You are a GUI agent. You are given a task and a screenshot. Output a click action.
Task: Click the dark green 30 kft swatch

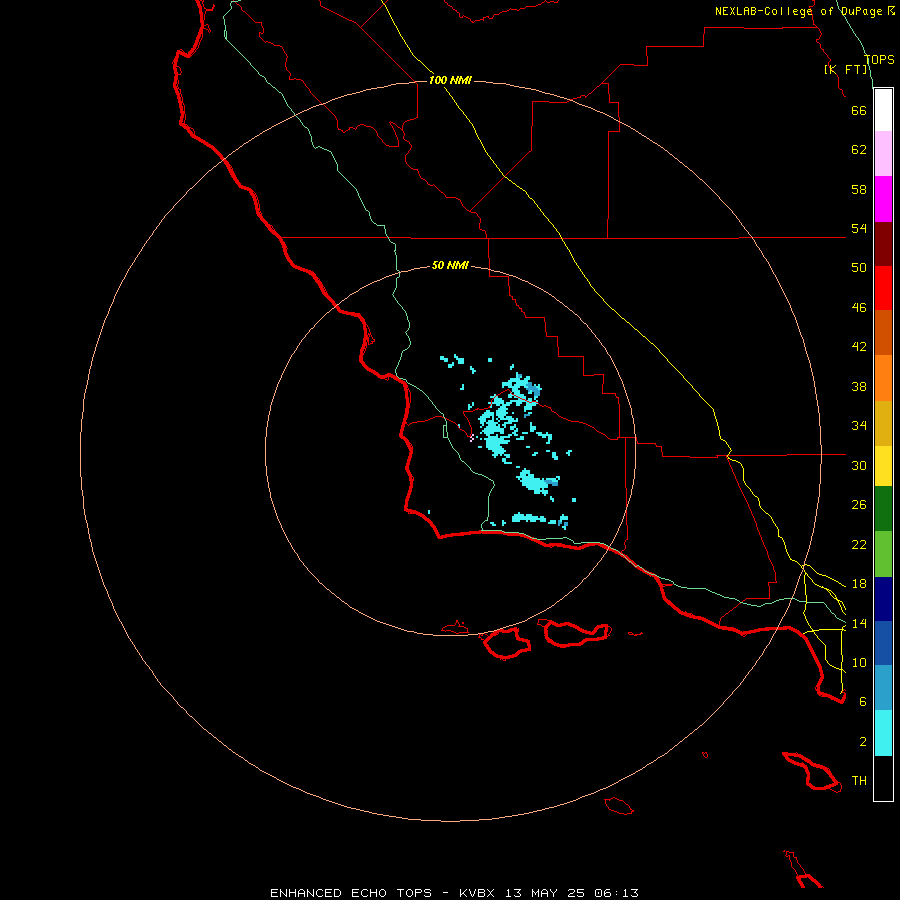(883, 509)
